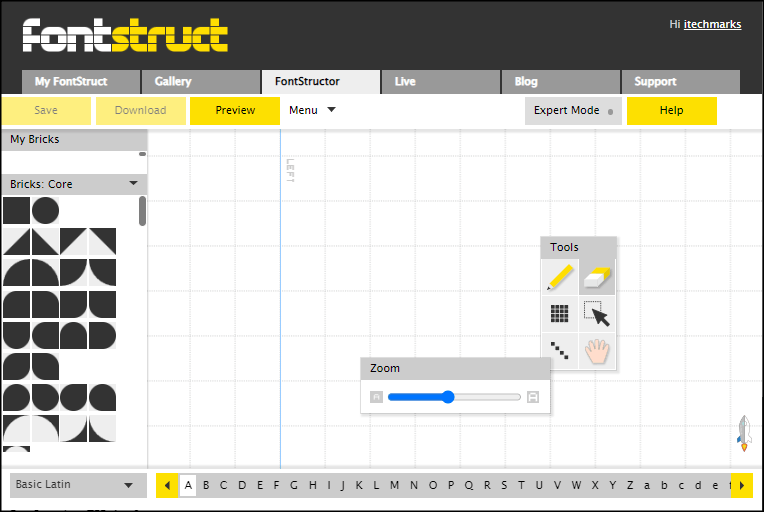The width and height of the screenshot is (764, 512).
Task: Select the Hand pan tool
Action: click(597, 351)
